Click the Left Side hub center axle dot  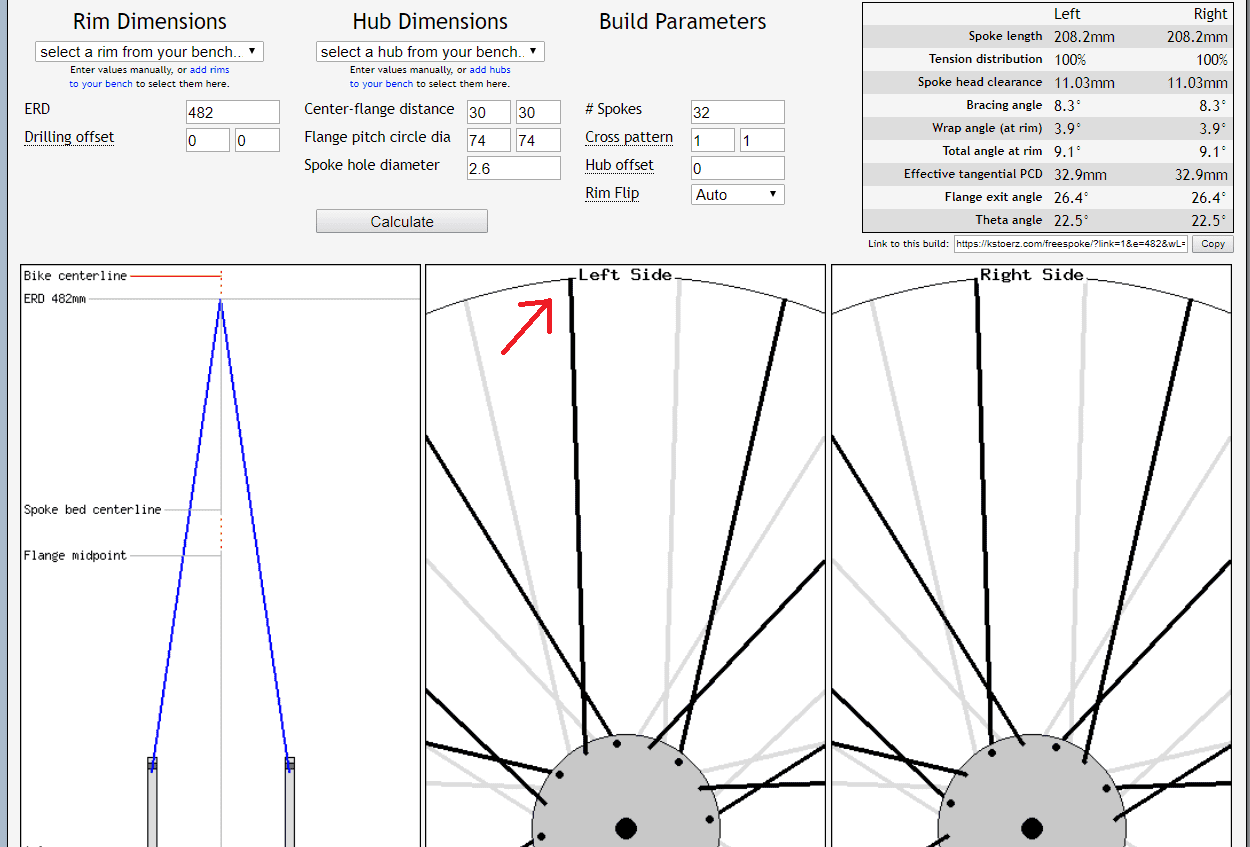coord(626,828)
